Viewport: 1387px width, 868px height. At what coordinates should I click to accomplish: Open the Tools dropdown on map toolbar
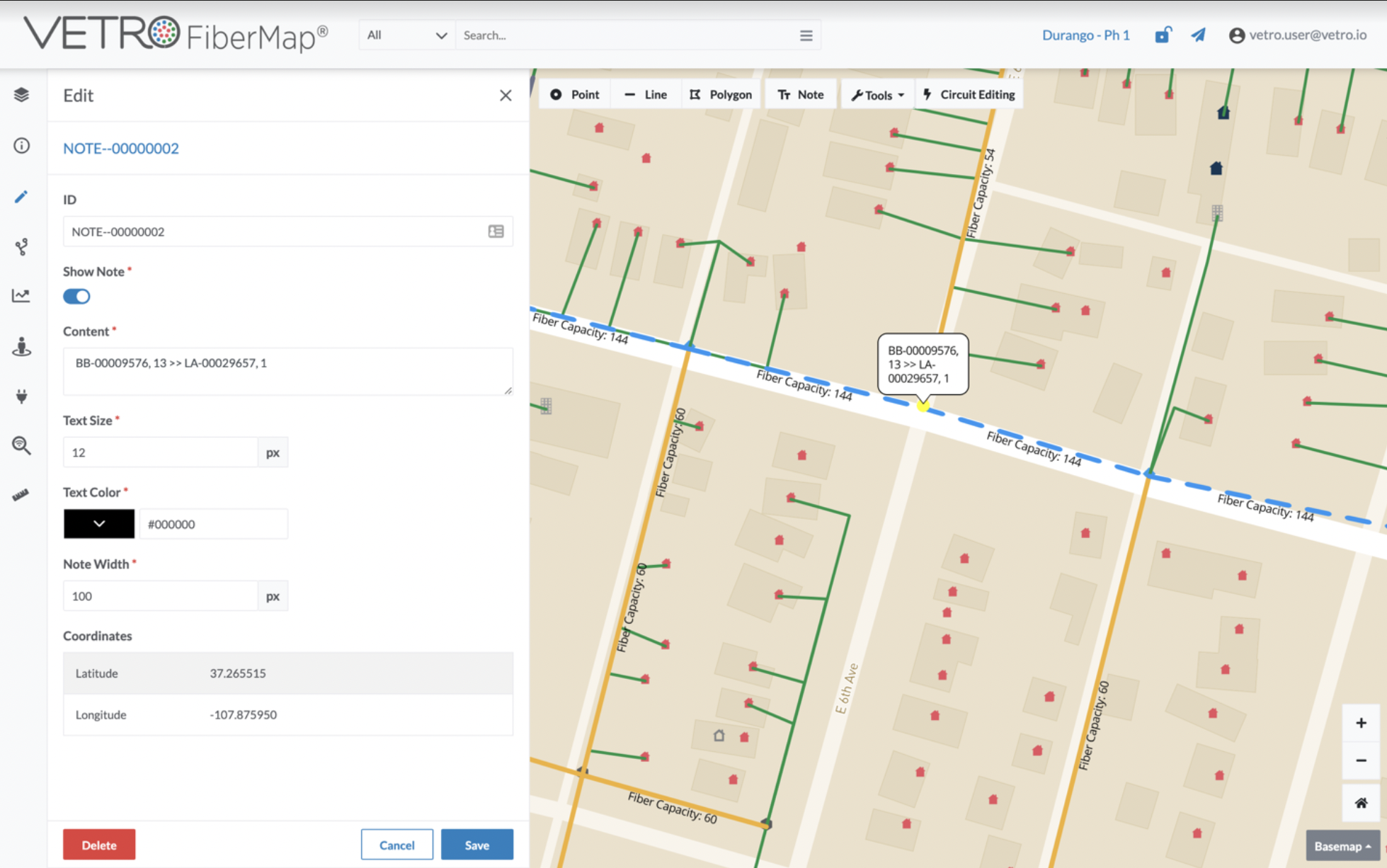[877, 93]
